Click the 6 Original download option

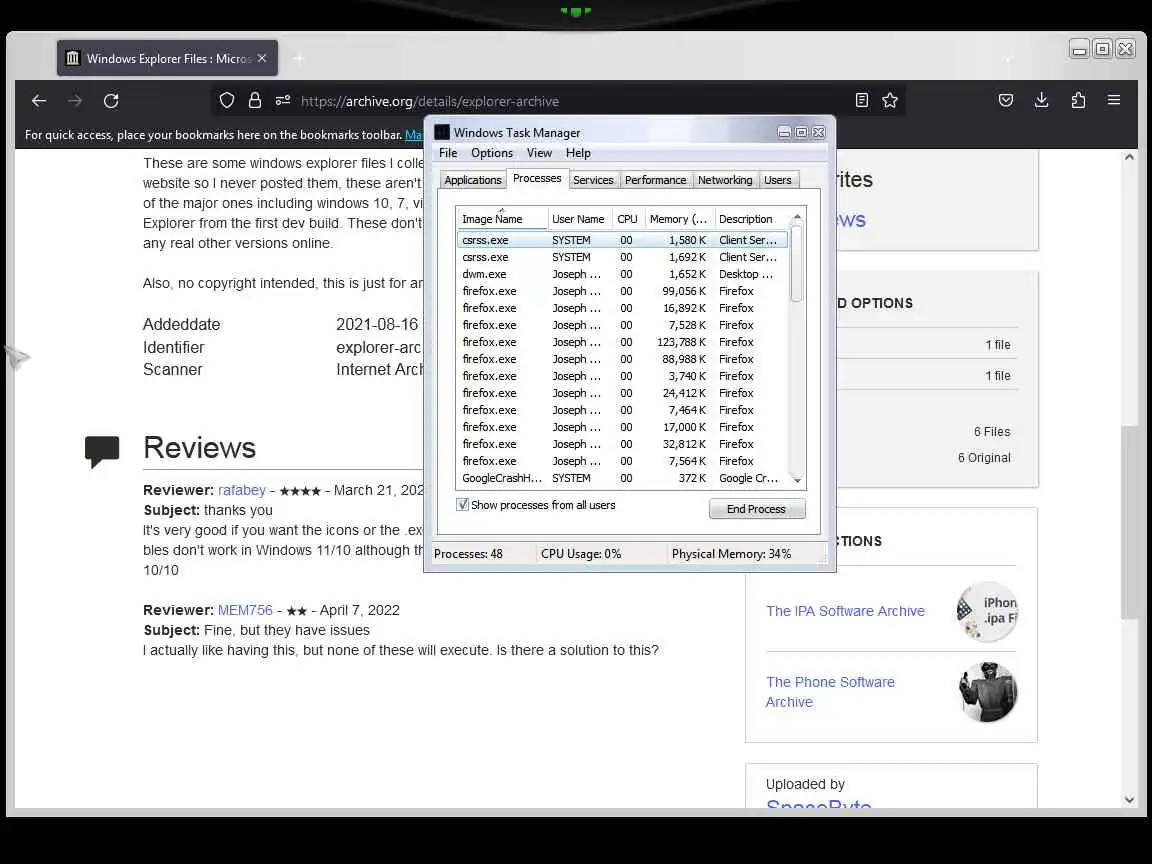(984, 458)
